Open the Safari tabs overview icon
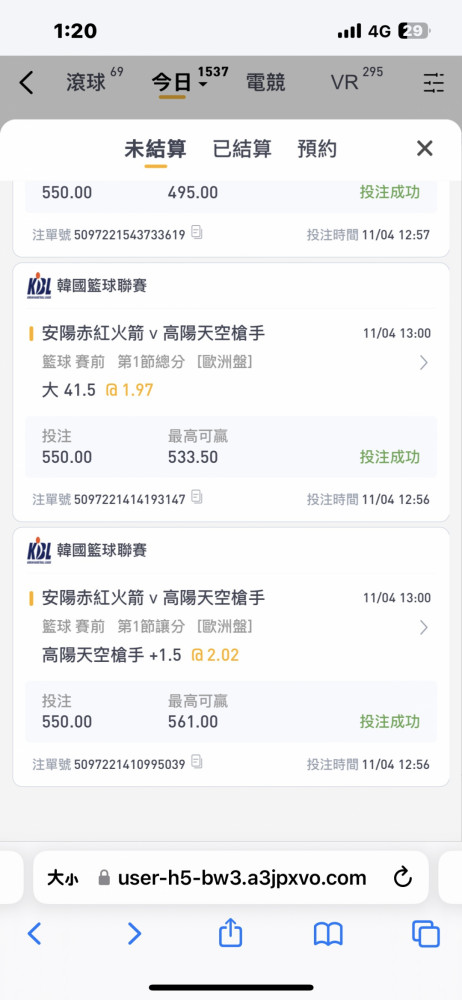The width and height of the screenshot is (462, 1000). point(426,934)
